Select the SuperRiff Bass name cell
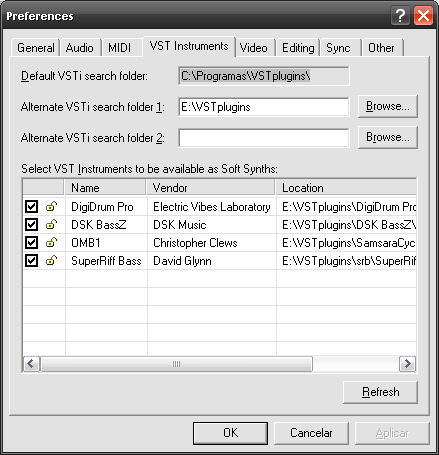This screenshot has height=455, width=439. tap(106, 261)
